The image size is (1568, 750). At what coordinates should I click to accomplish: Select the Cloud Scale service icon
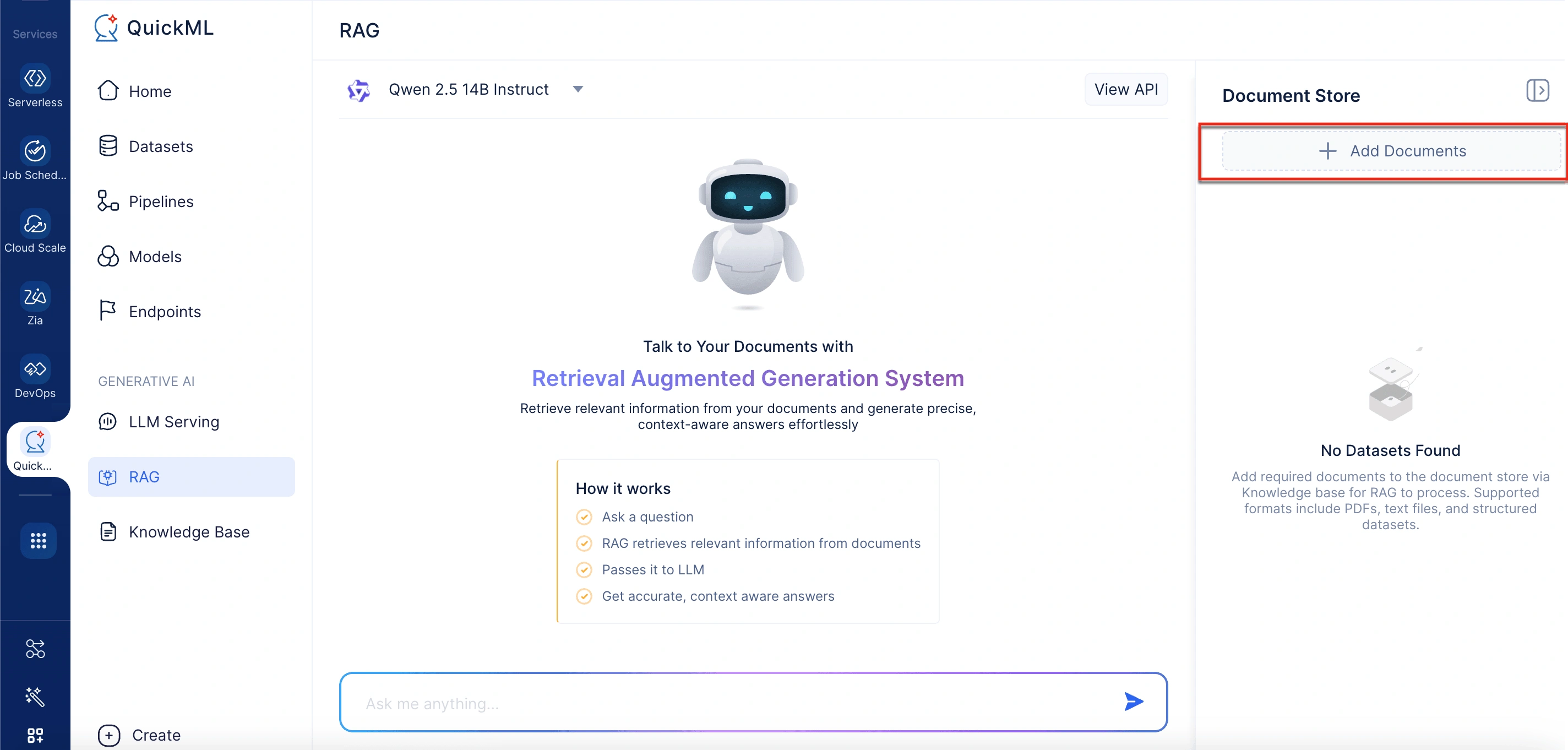click(35, 224)
